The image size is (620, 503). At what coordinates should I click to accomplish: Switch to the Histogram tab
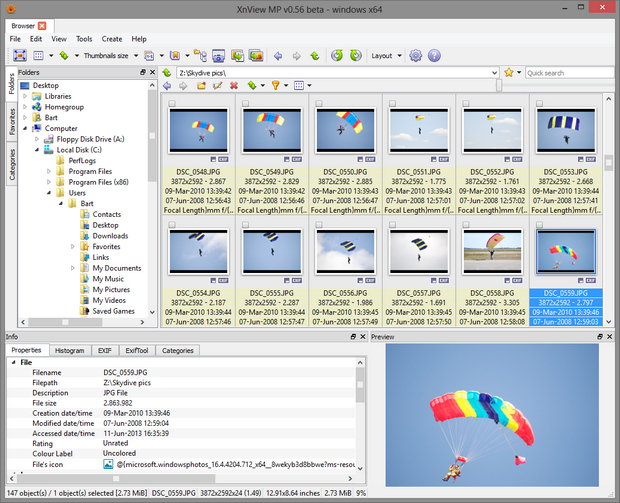(x=69, y=351)
